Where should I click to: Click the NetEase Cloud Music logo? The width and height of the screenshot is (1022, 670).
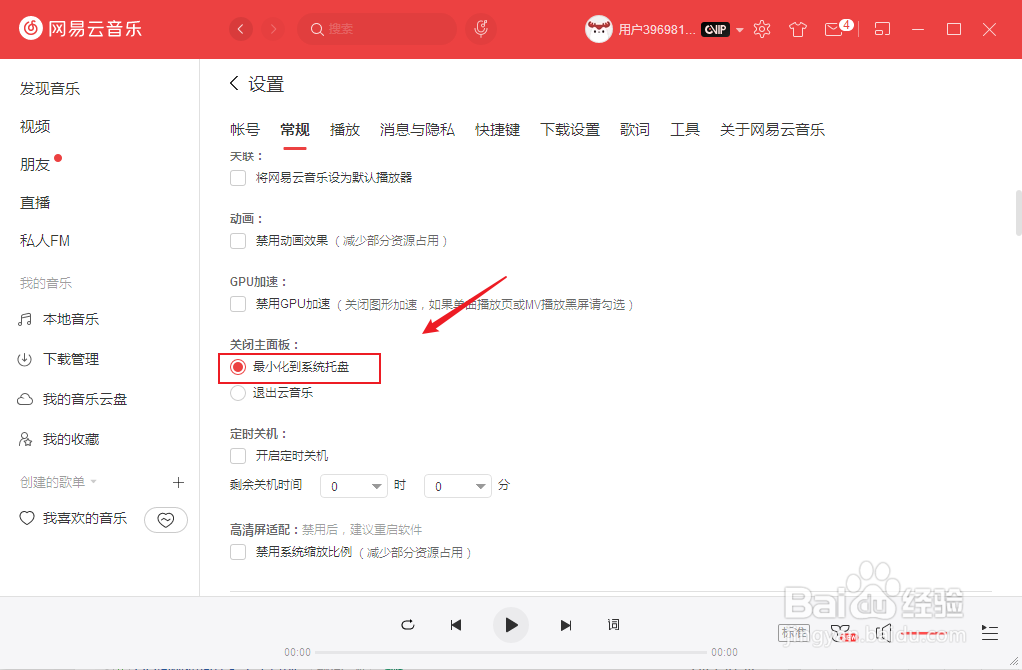[81, 29]
